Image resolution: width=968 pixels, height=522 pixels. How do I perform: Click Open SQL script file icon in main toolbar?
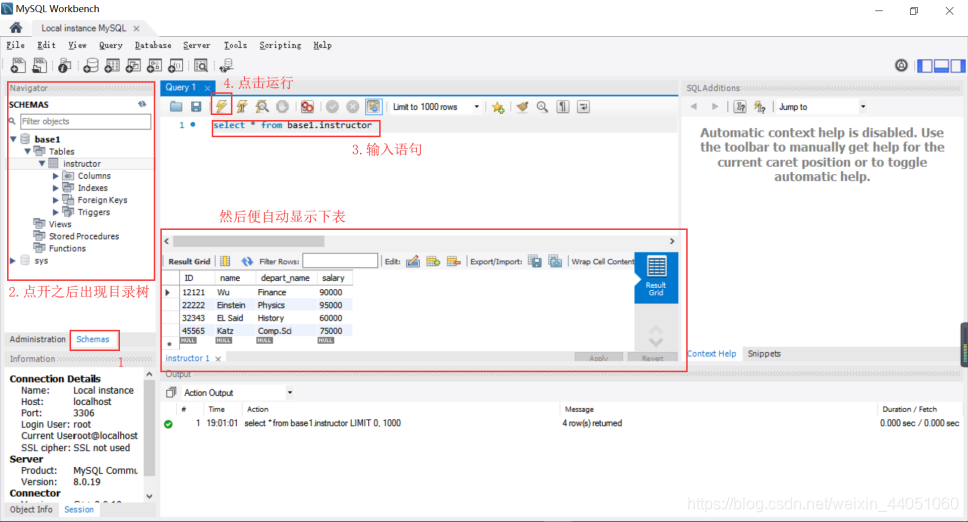click(40, 65)
